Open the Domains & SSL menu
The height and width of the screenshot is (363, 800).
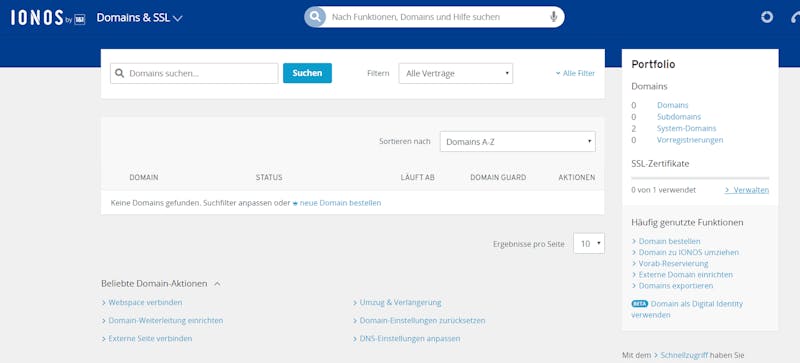click(x=139, y=18)
